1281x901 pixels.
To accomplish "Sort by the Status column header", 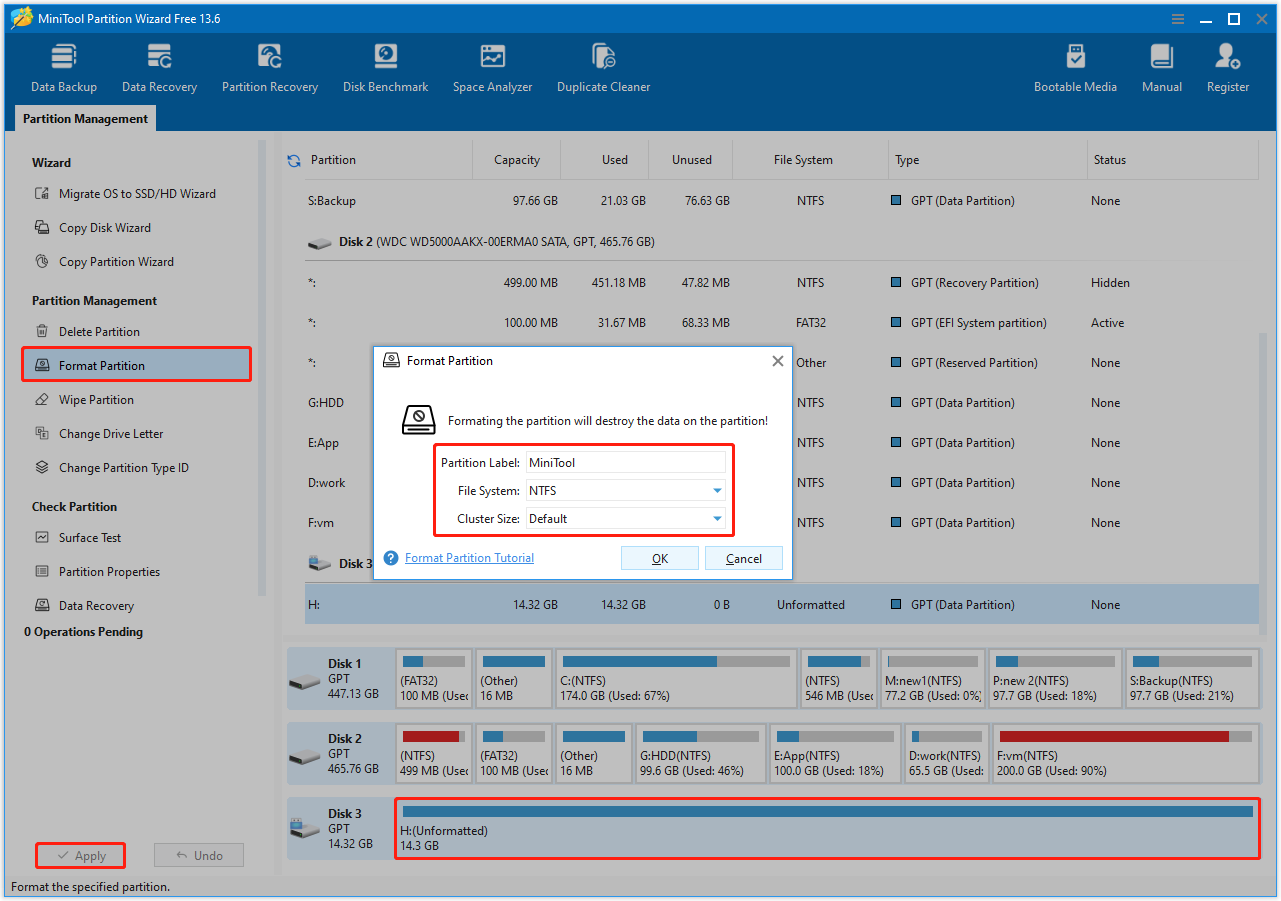I will click(x=1172, y=160).
